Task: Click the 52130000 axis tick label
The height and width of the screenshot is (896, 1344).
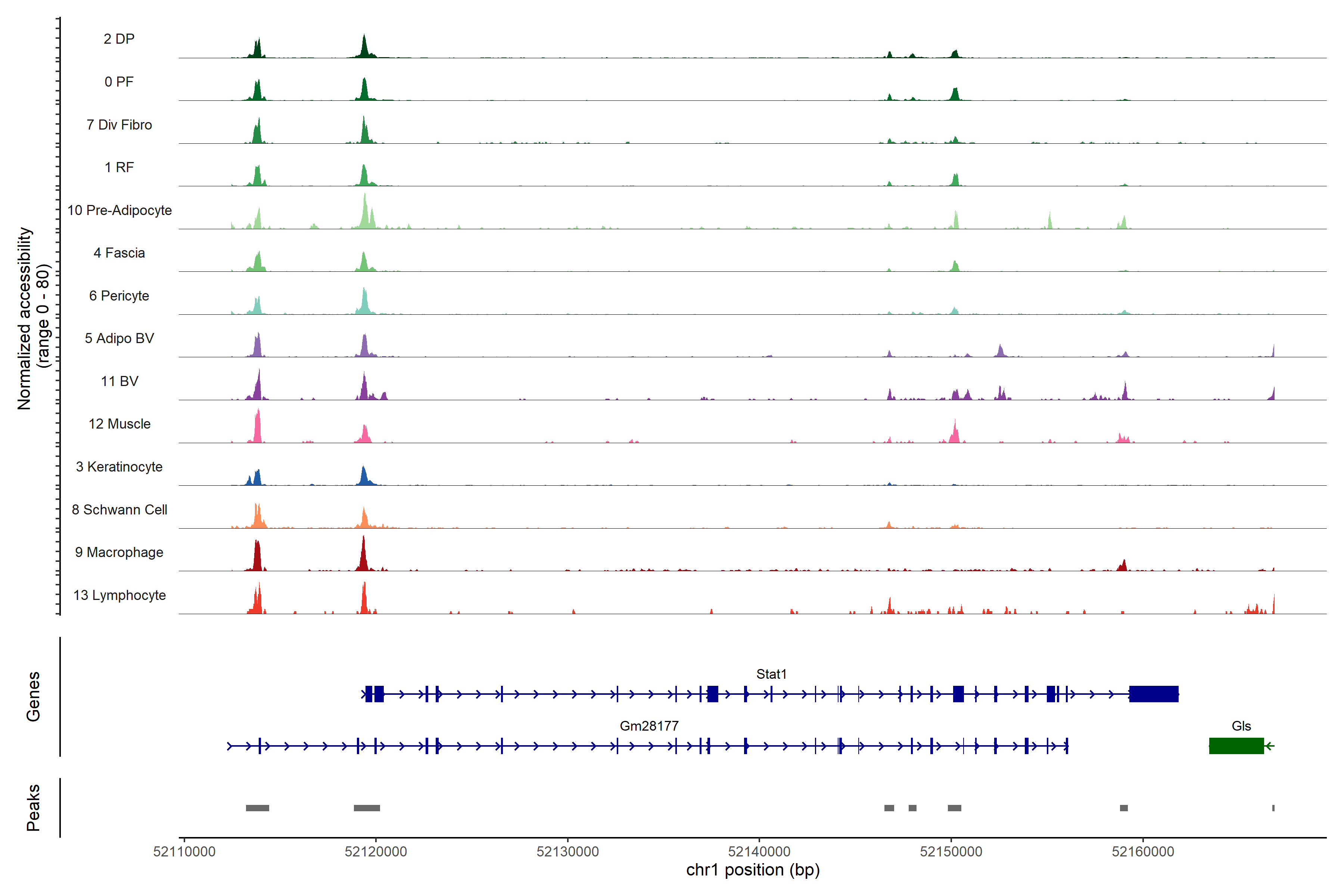Action: 567,852
